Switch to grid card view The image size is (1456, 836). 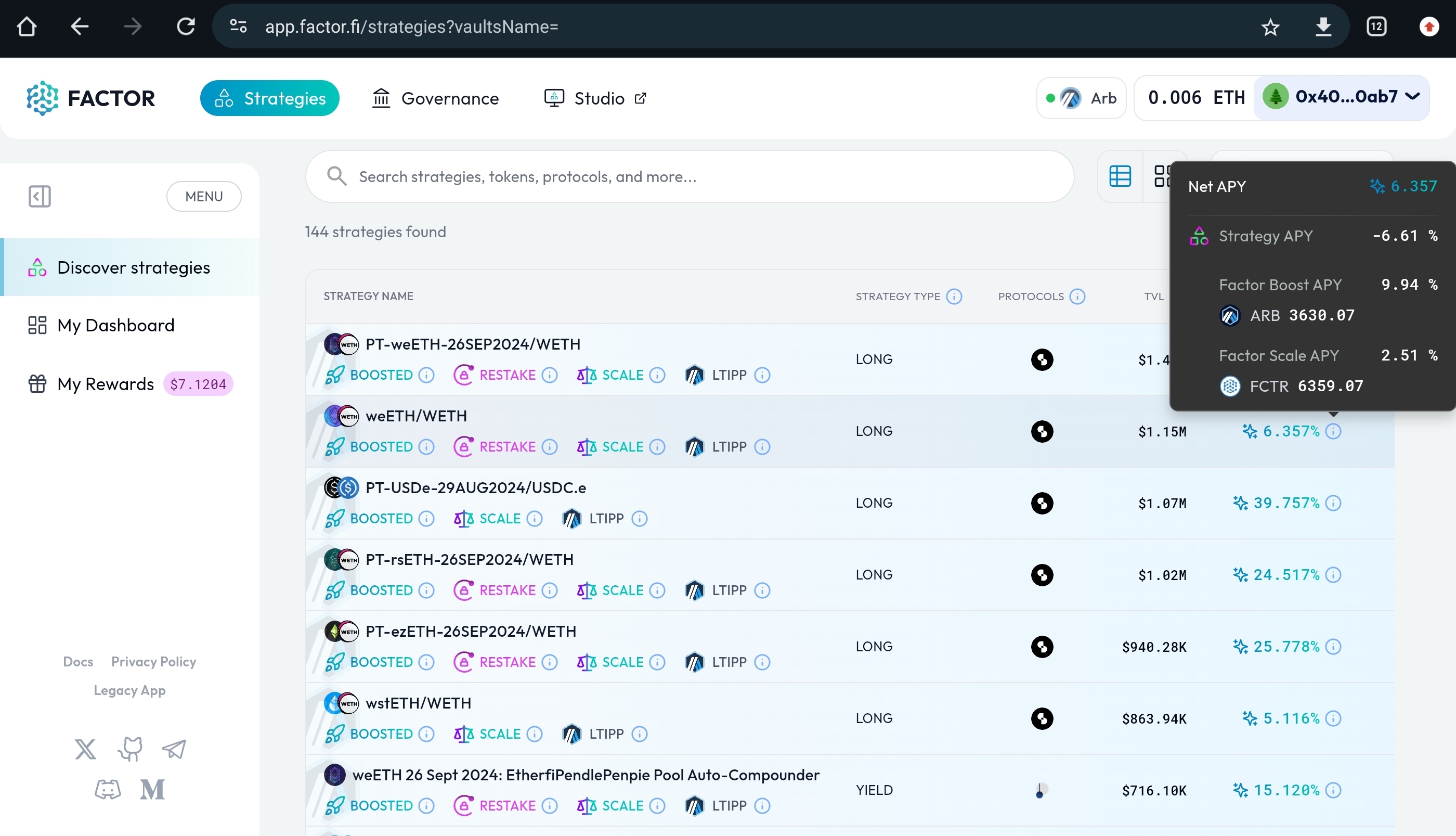point(1161,176)
